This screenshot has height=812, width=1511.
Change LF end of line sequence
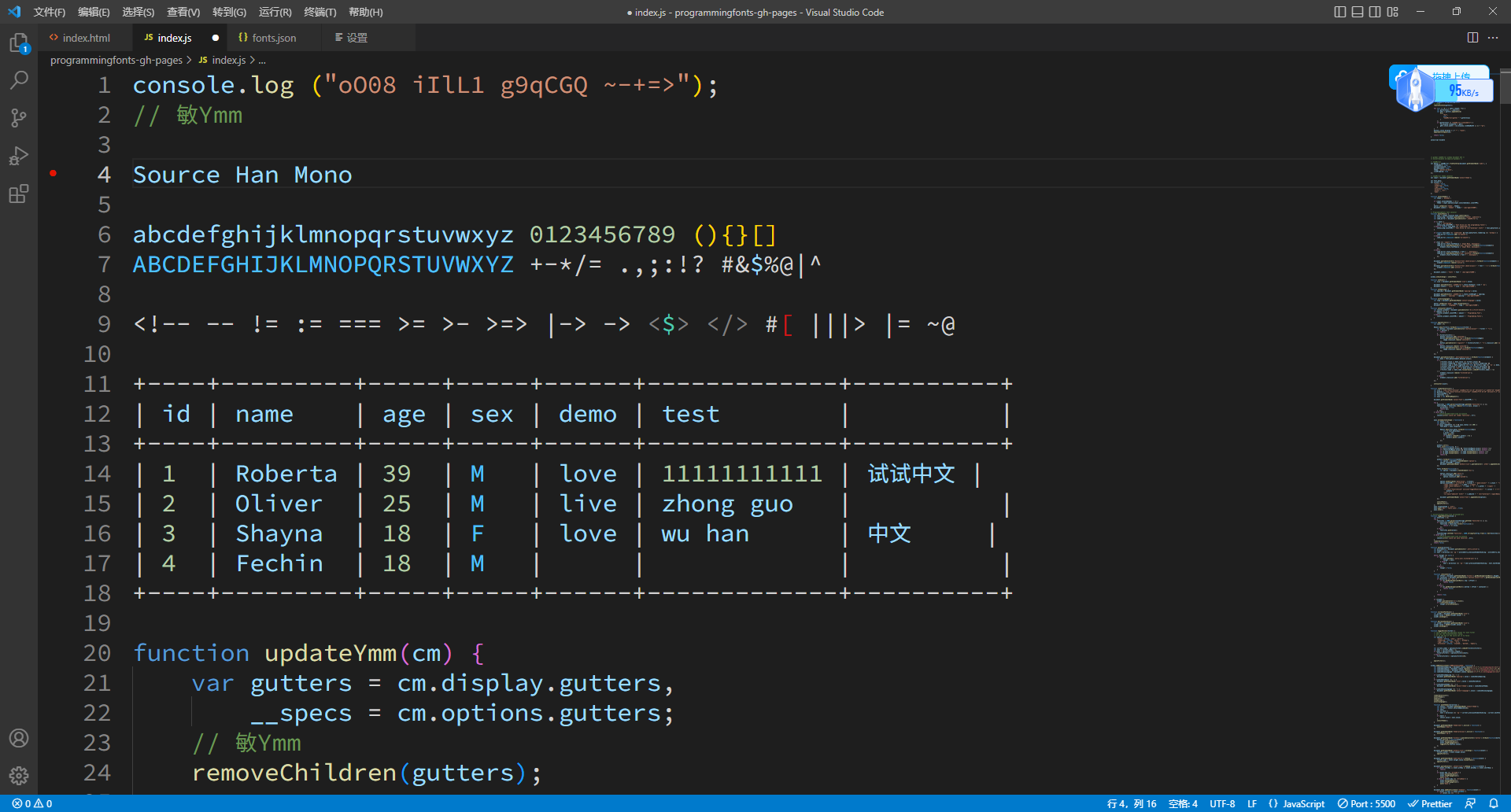pyautogui.click(x=1252, y=803)
